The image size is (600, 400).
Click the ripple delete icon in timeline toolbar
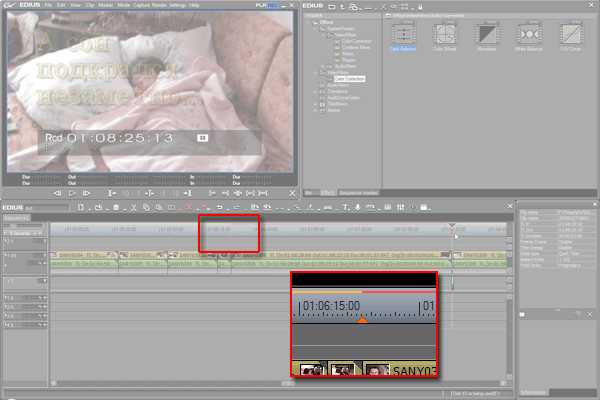pos(205,207)
